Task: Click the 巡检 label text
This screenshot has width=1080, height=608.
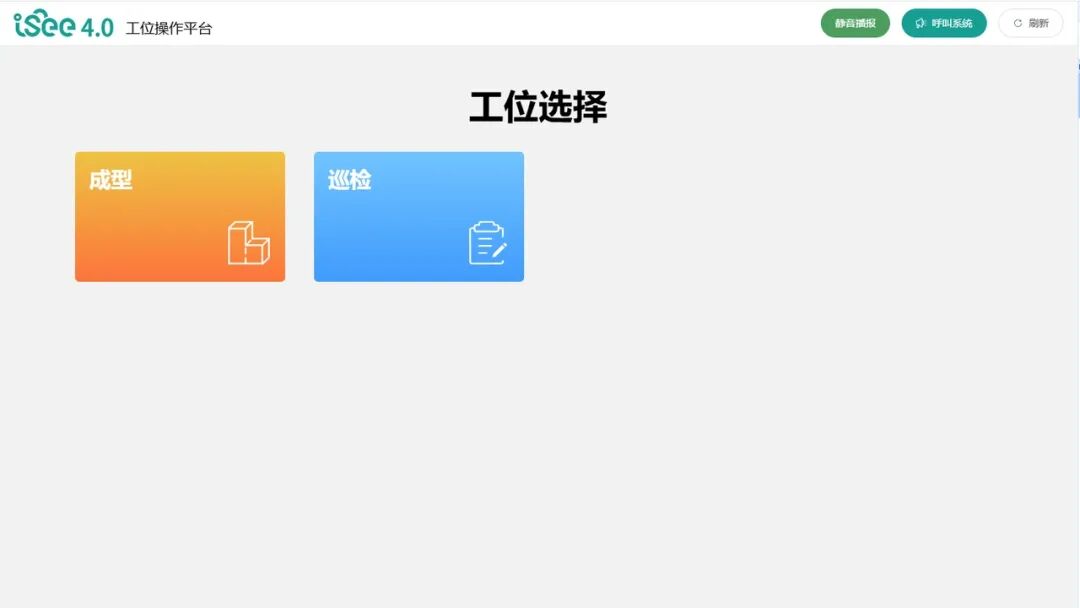Action: (349, 180)
